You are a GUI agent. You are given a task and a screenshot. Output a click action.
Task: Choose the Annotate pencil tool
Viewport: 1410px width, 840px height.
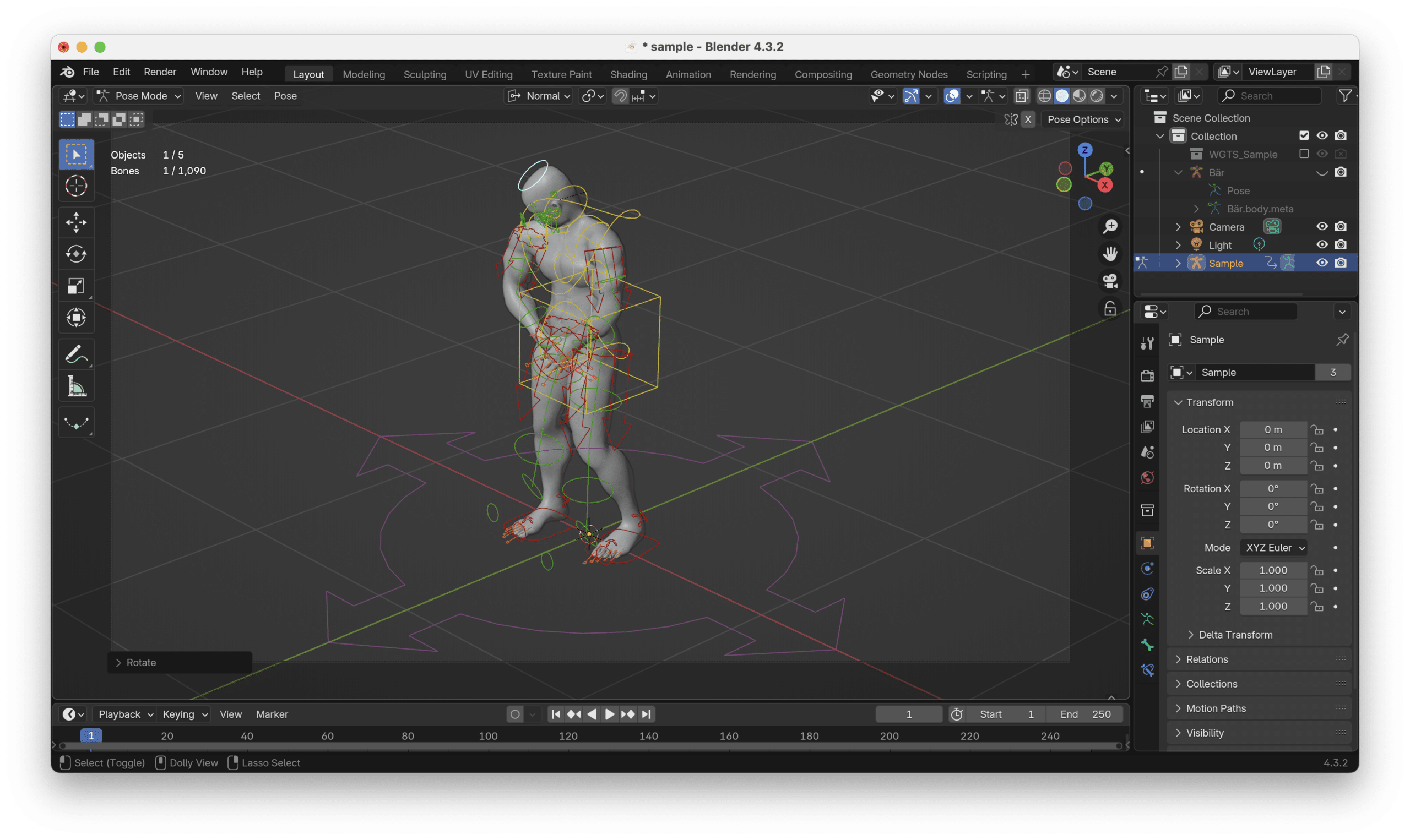coord(76,354)
